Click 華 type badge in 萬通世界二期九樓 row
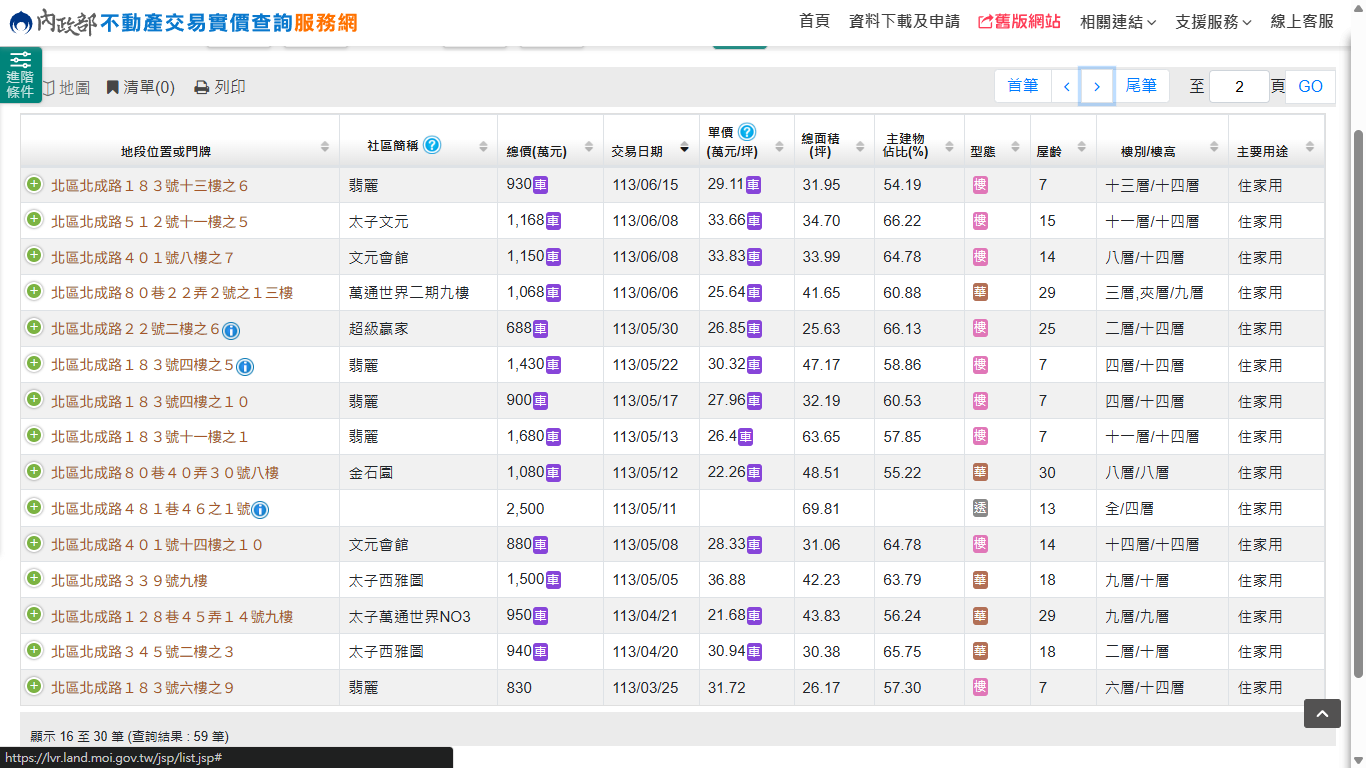Image resolution: width=1366 pixels, height=768 pixels. 981,293
